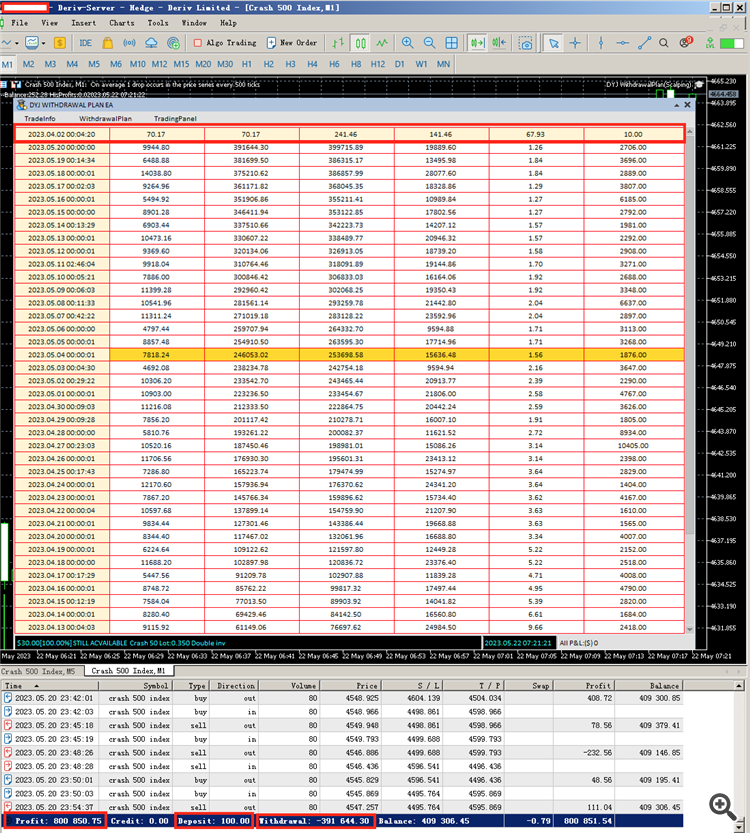The image size is (750, 833).
Task: Click the dollar sign trading icon
Action: (60, 43)
